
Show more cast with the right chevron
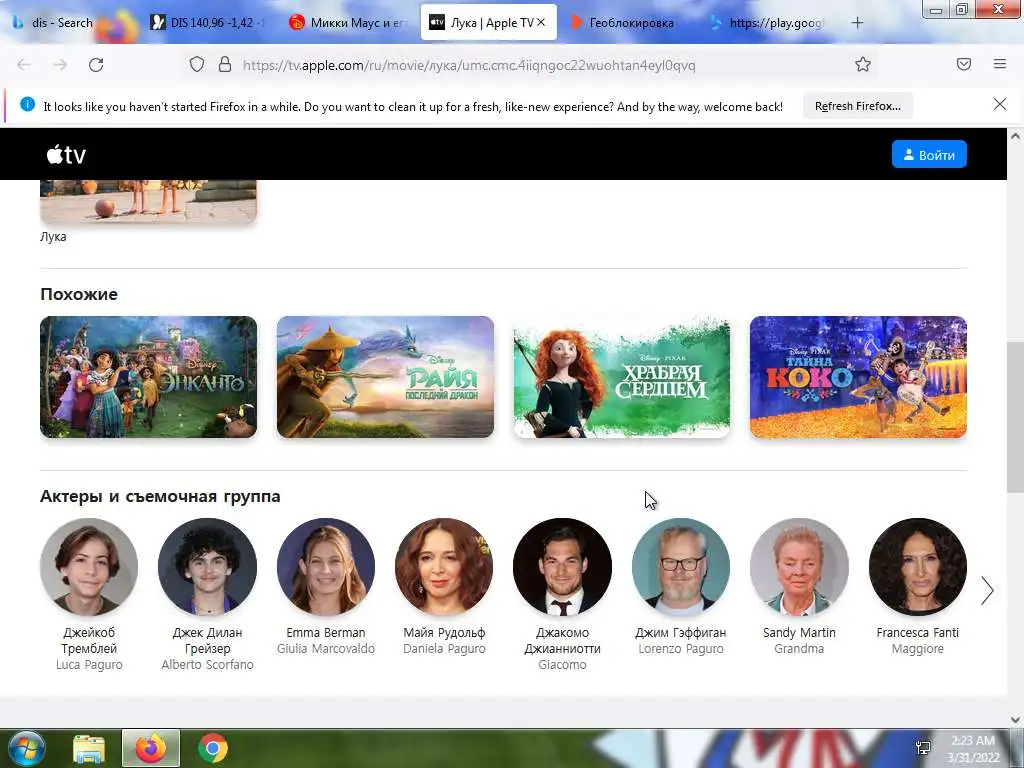[987, 590]
